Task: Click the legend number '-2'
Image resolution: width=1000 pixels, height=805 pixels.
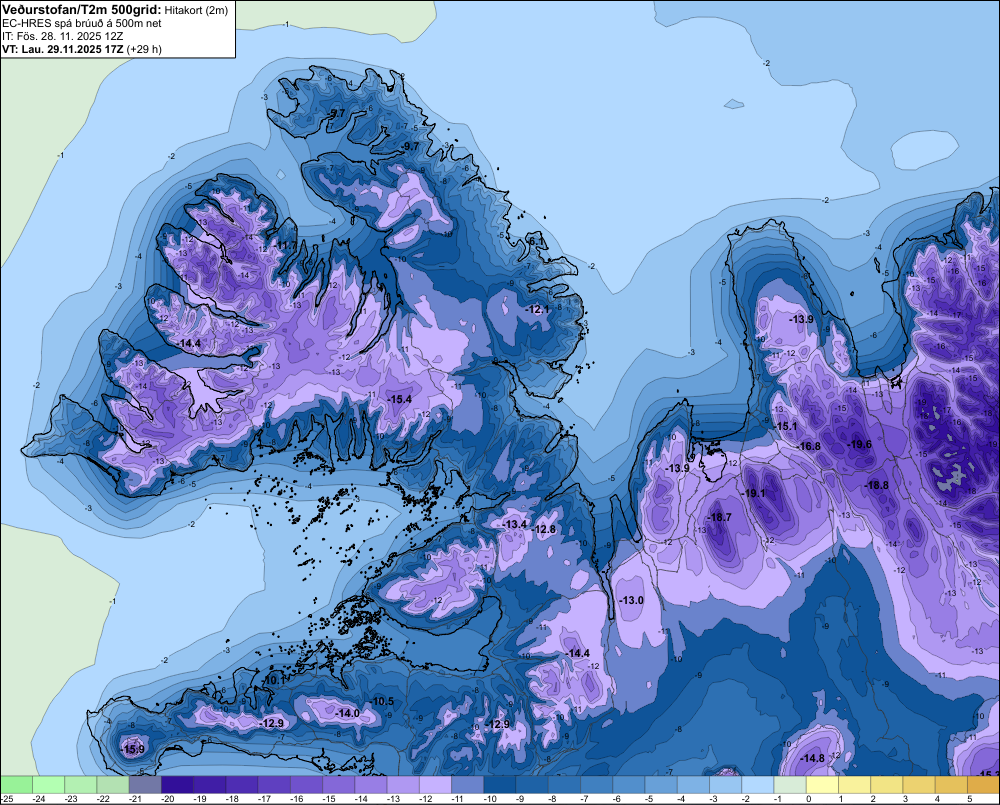Action: pos(747,799)
